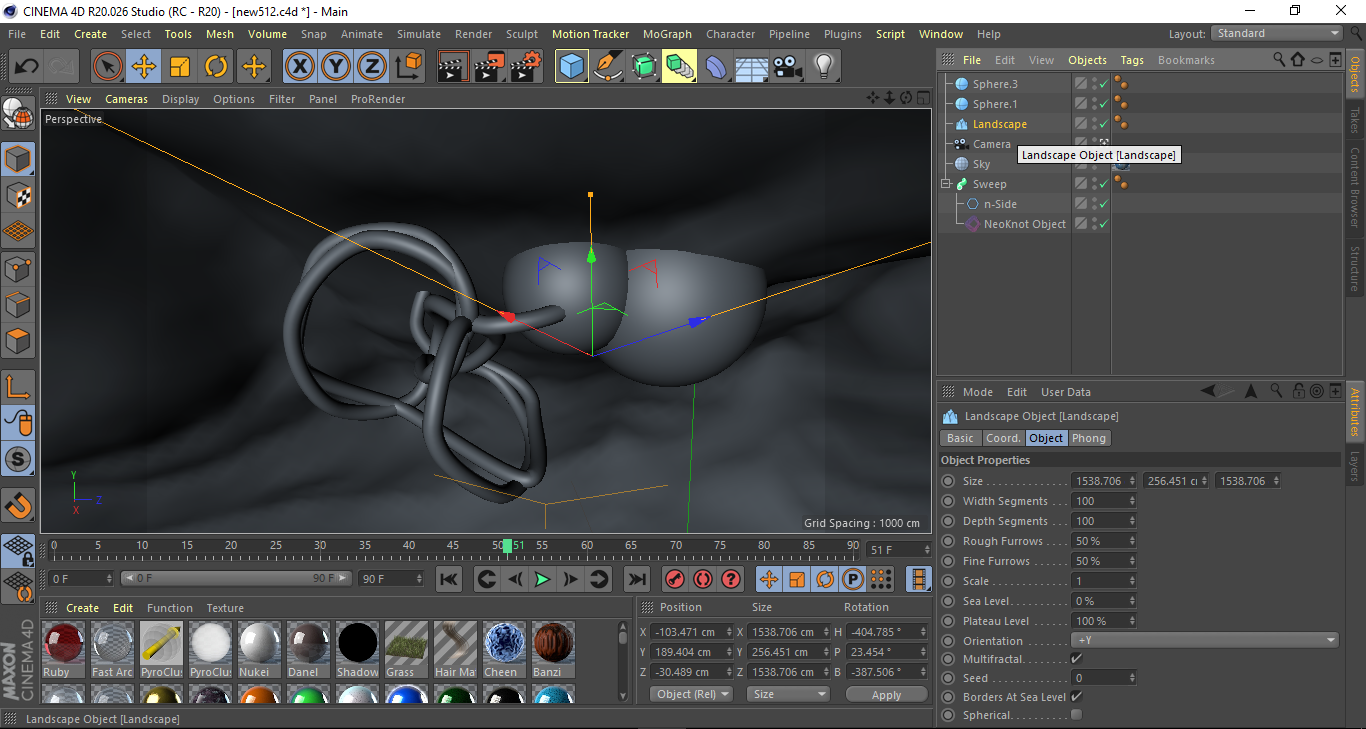
Task: Activate the Rotate tool
Action: click(x=216, y=67)
